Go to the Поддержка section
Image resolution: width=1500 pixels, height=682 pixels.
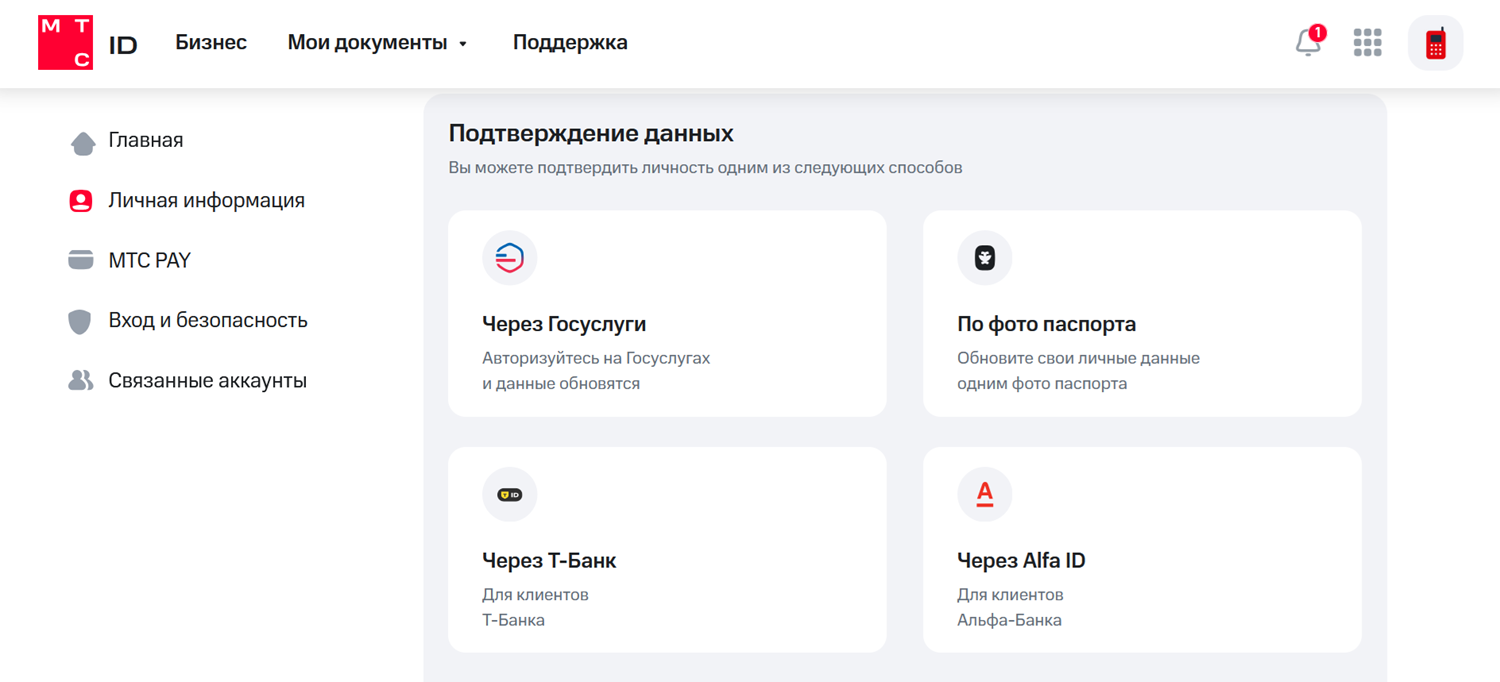(x=570, y=43)
